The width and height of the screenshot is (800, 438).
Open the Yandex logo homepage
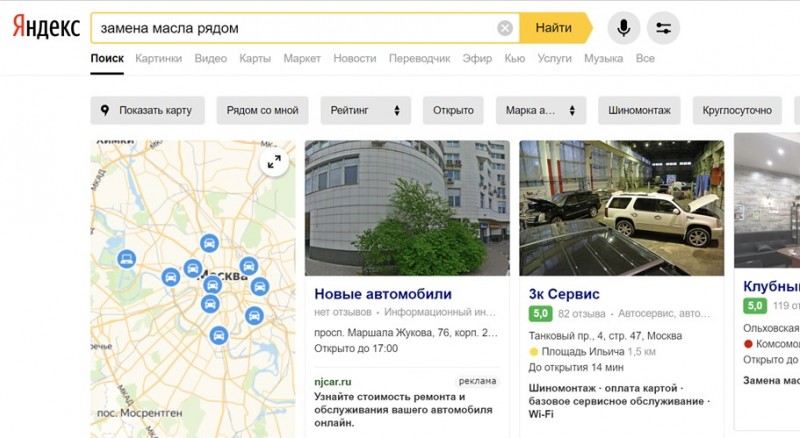tap(46, 27)
